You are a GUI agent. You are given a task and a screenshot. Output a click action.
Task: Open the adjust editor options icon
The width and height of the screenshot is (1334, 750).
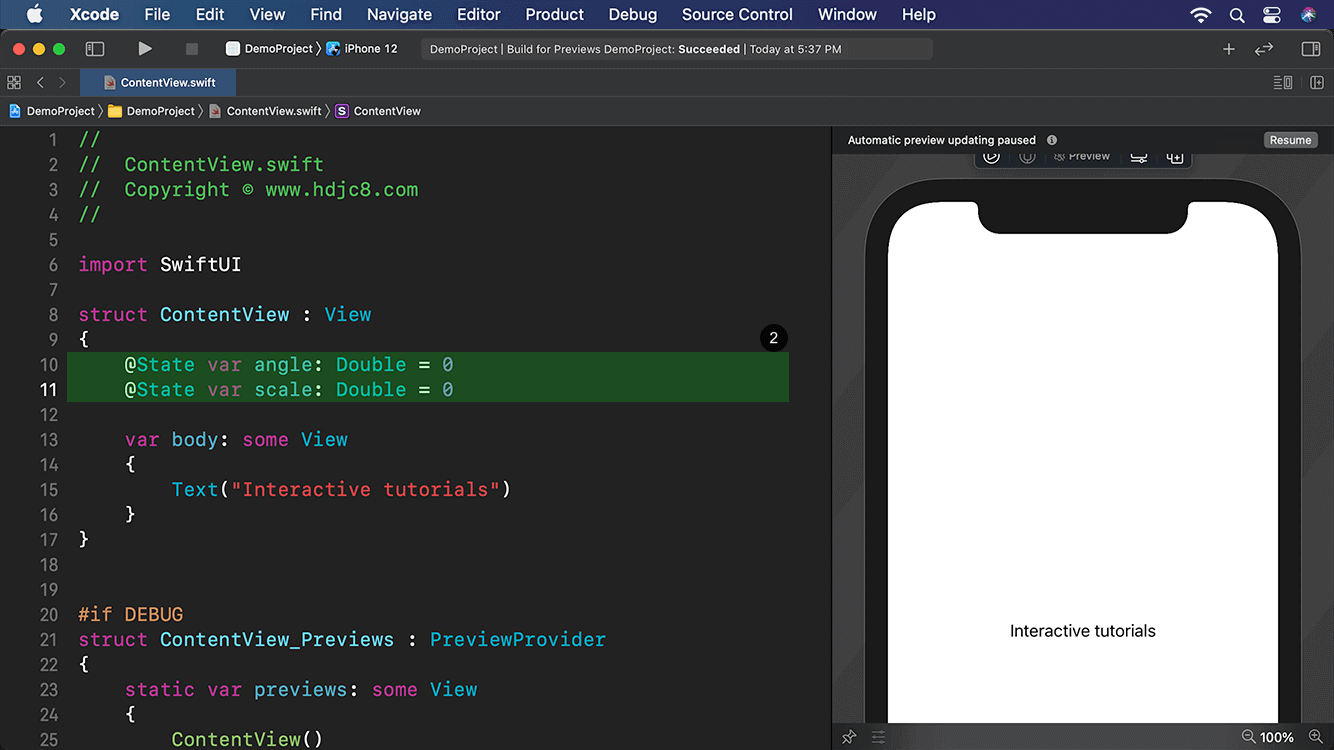[1283, 83]
